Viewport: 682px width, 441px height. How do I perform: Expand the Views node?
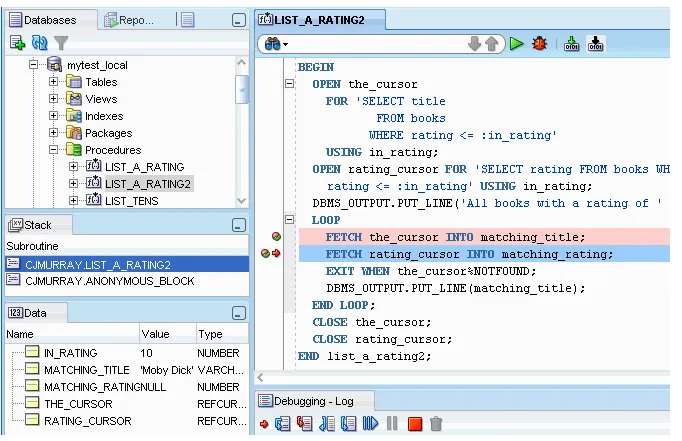click(x=53, y=99)
